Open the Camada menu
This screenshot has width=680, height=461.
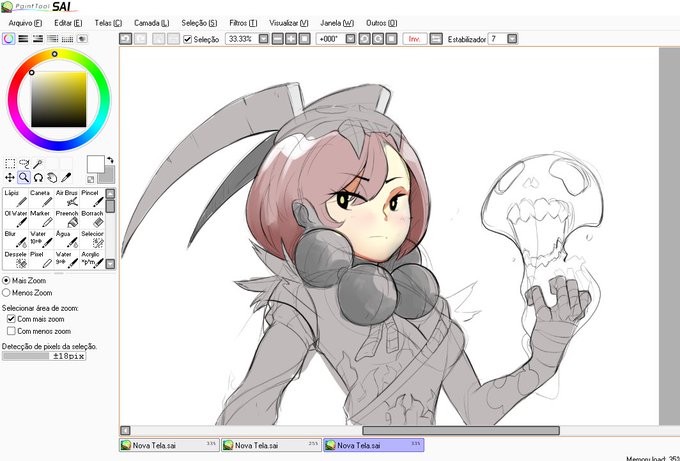[x=151, y=23]
